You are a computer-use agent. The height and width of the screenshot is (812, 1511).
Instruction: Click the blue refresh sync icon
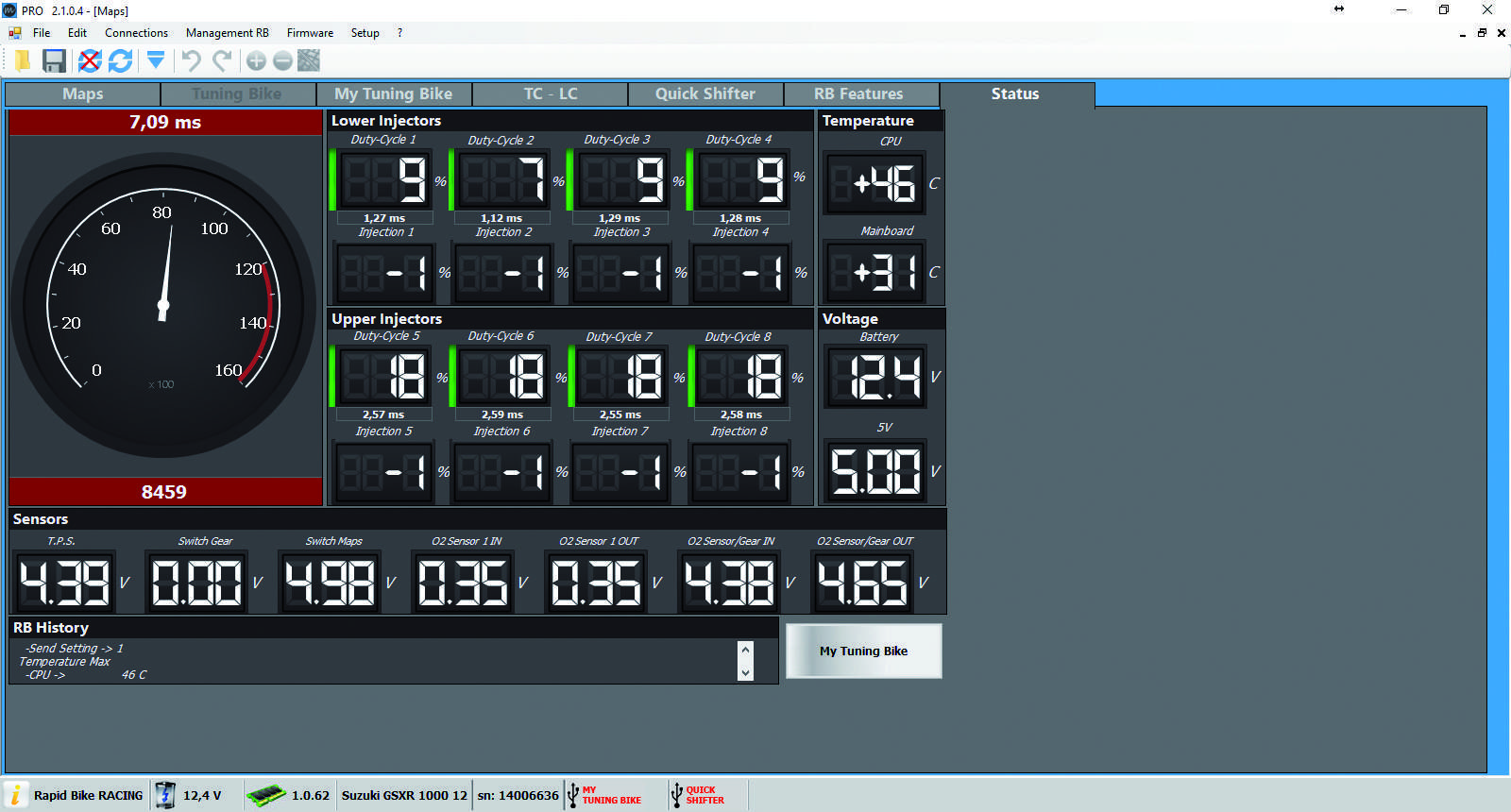click(121, 61)
